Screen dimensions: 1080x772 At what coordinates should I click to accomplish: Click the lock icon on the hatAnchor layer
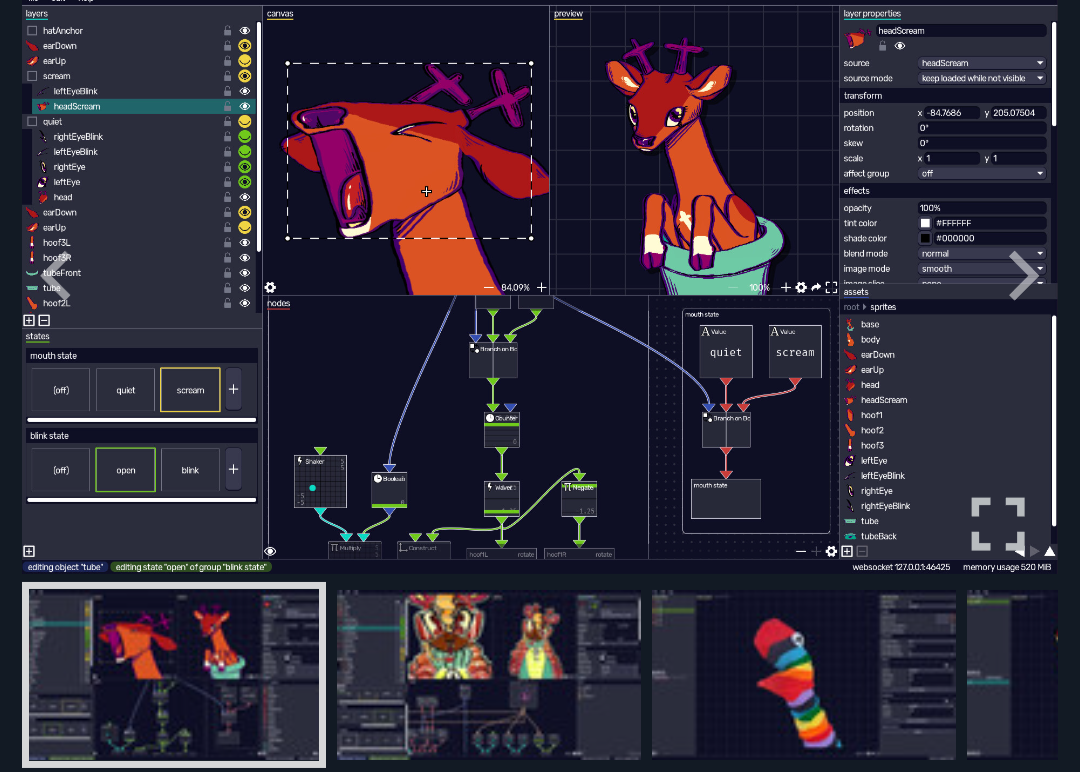(227, 30)
